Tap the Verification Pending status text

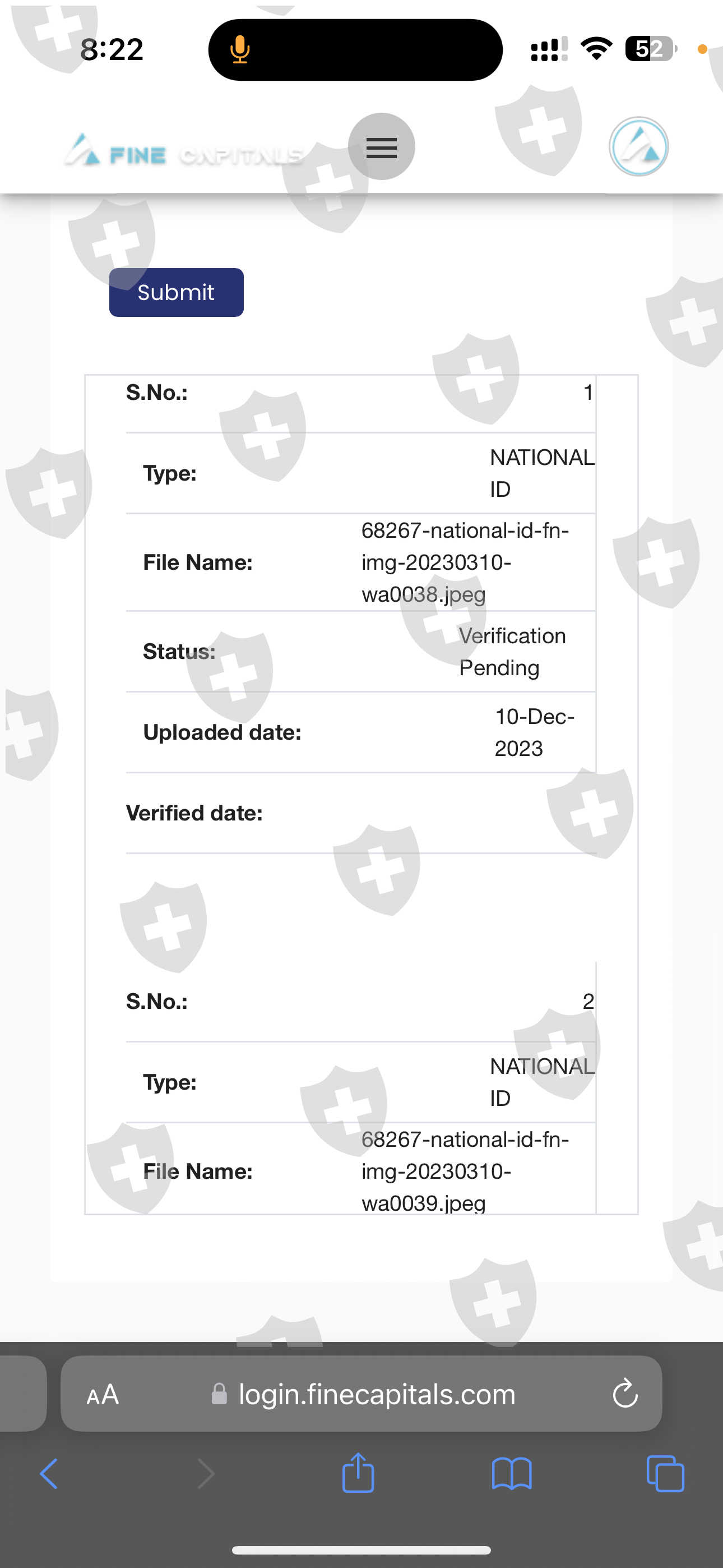pos(512,652)
